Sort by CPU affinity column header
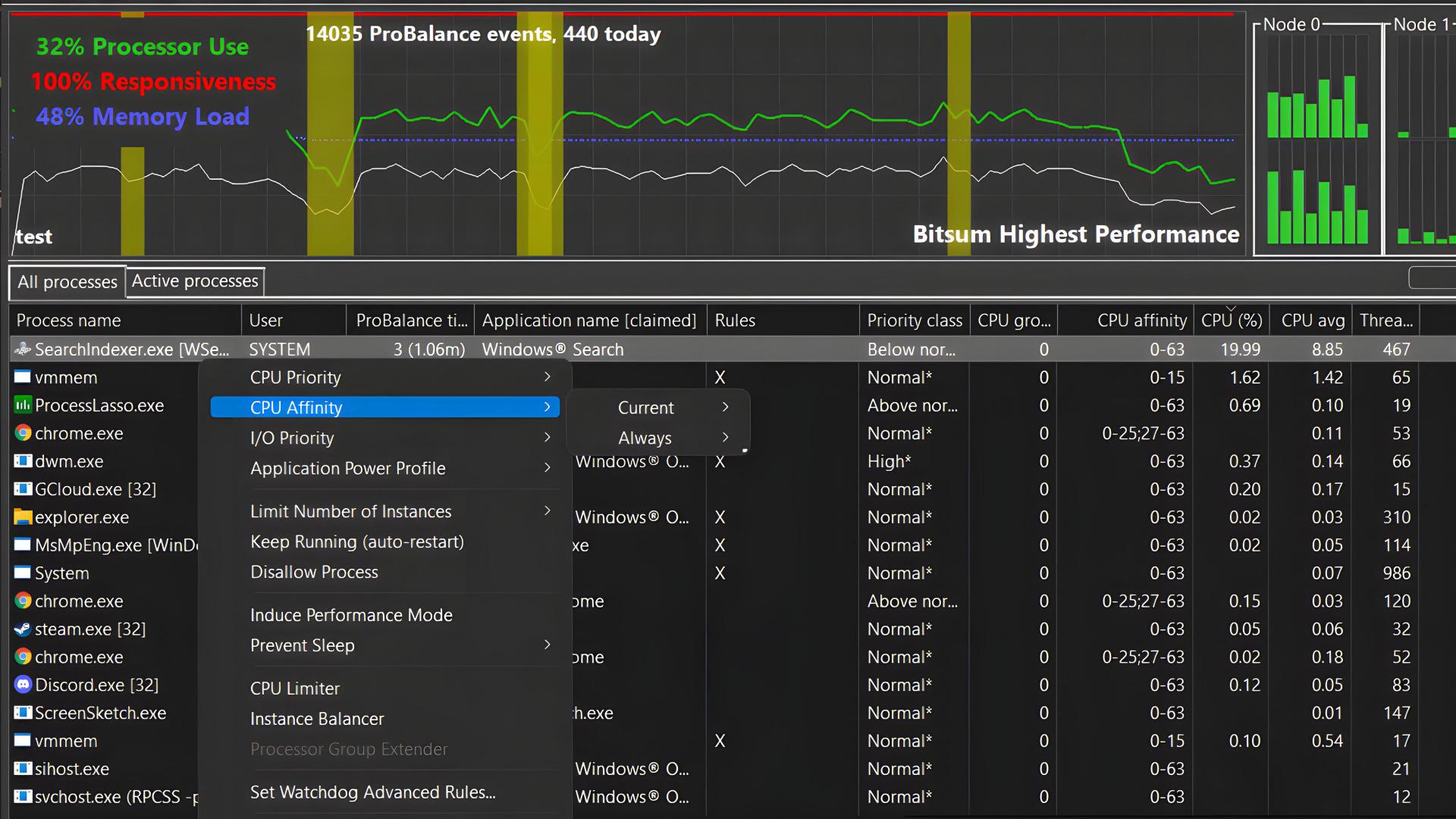1456x819 pixels. [x=1125, y=321]
